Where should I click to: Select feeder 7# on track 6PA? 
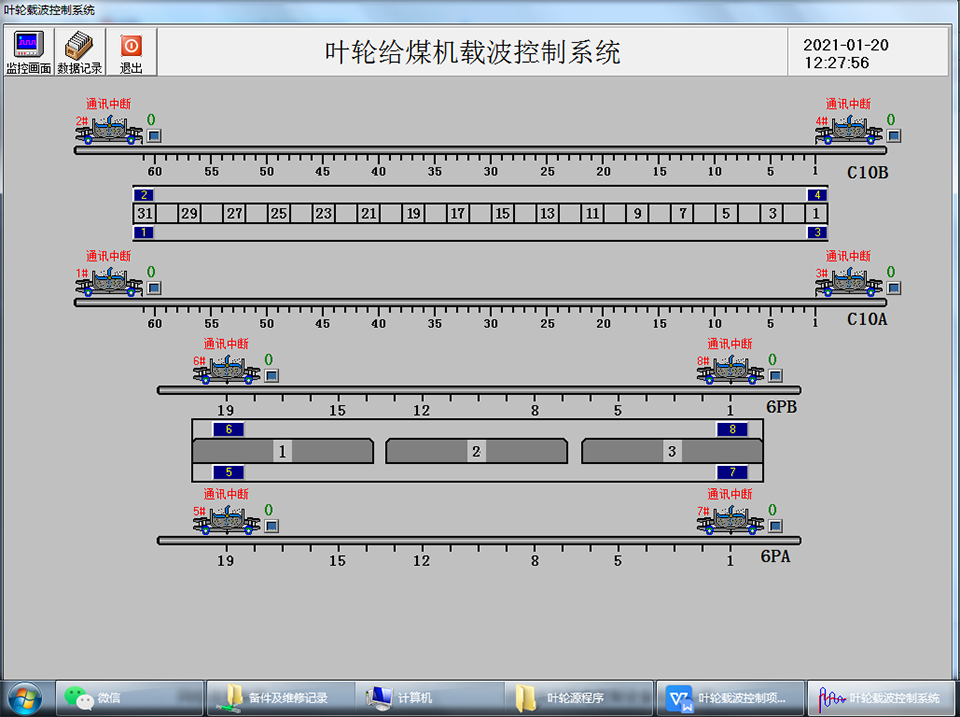pyautogui.click(x=730, y=520)
